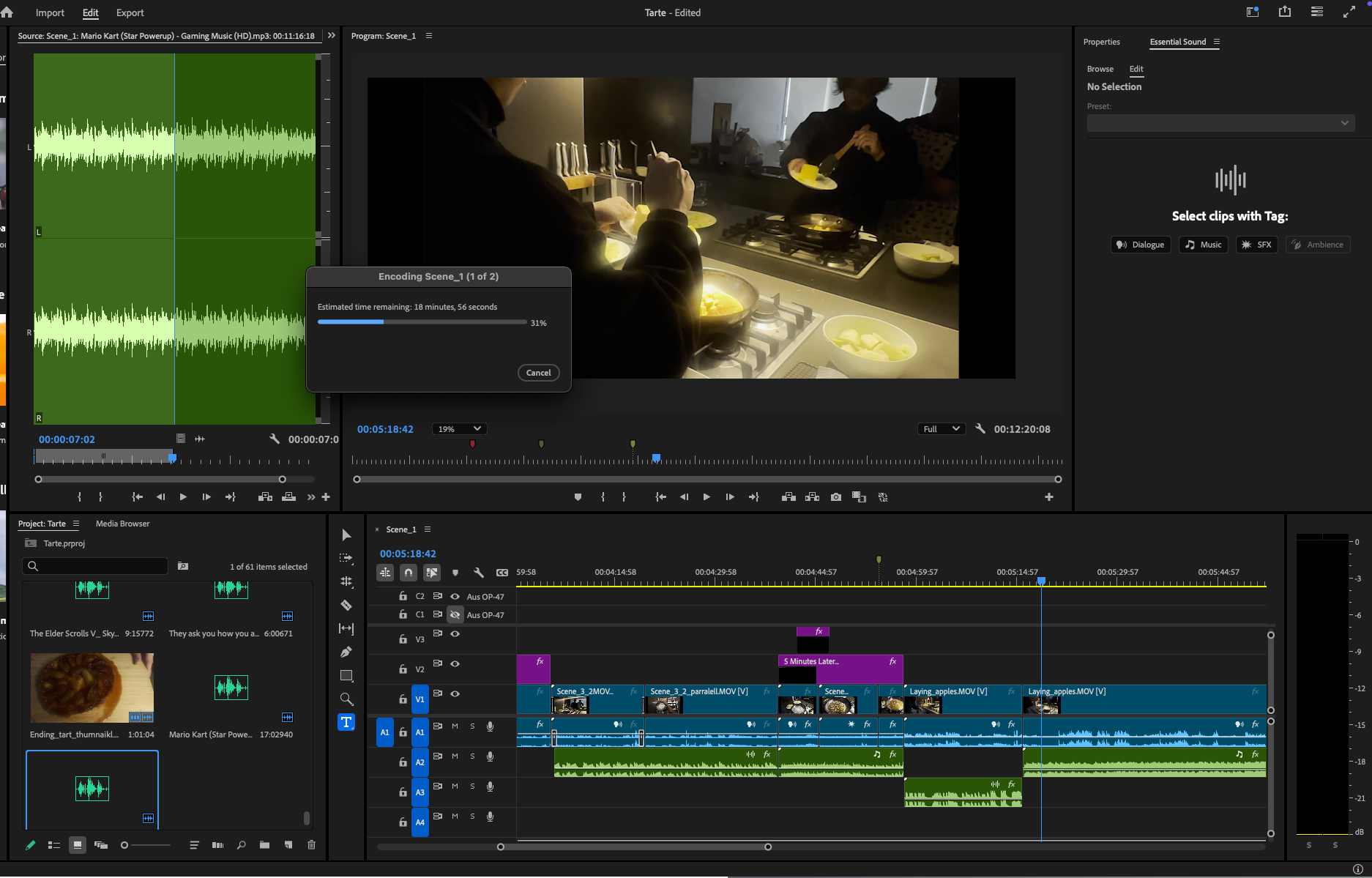Mute track A1

(x=455, y=726)
